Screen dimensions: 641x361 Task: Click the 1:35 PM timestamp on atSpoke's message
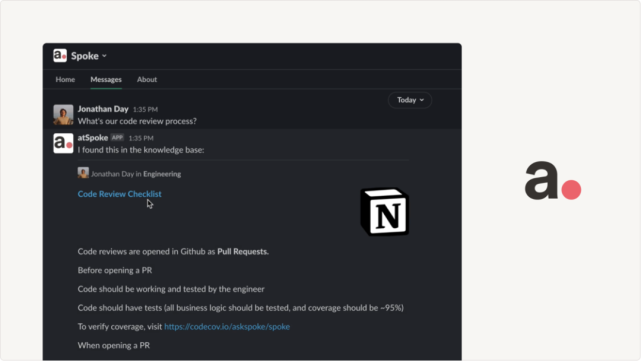141,138
